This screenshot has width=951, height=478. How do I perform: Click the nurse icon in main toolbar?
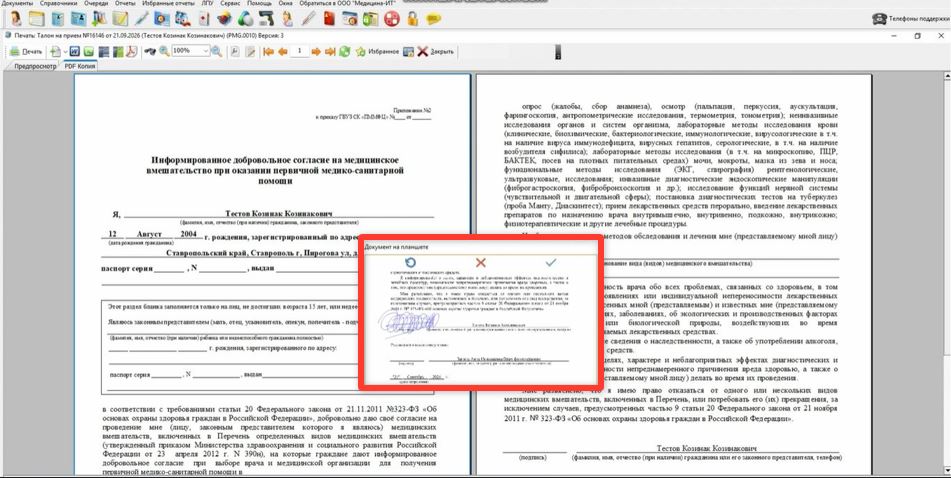[x=286, y=18]
